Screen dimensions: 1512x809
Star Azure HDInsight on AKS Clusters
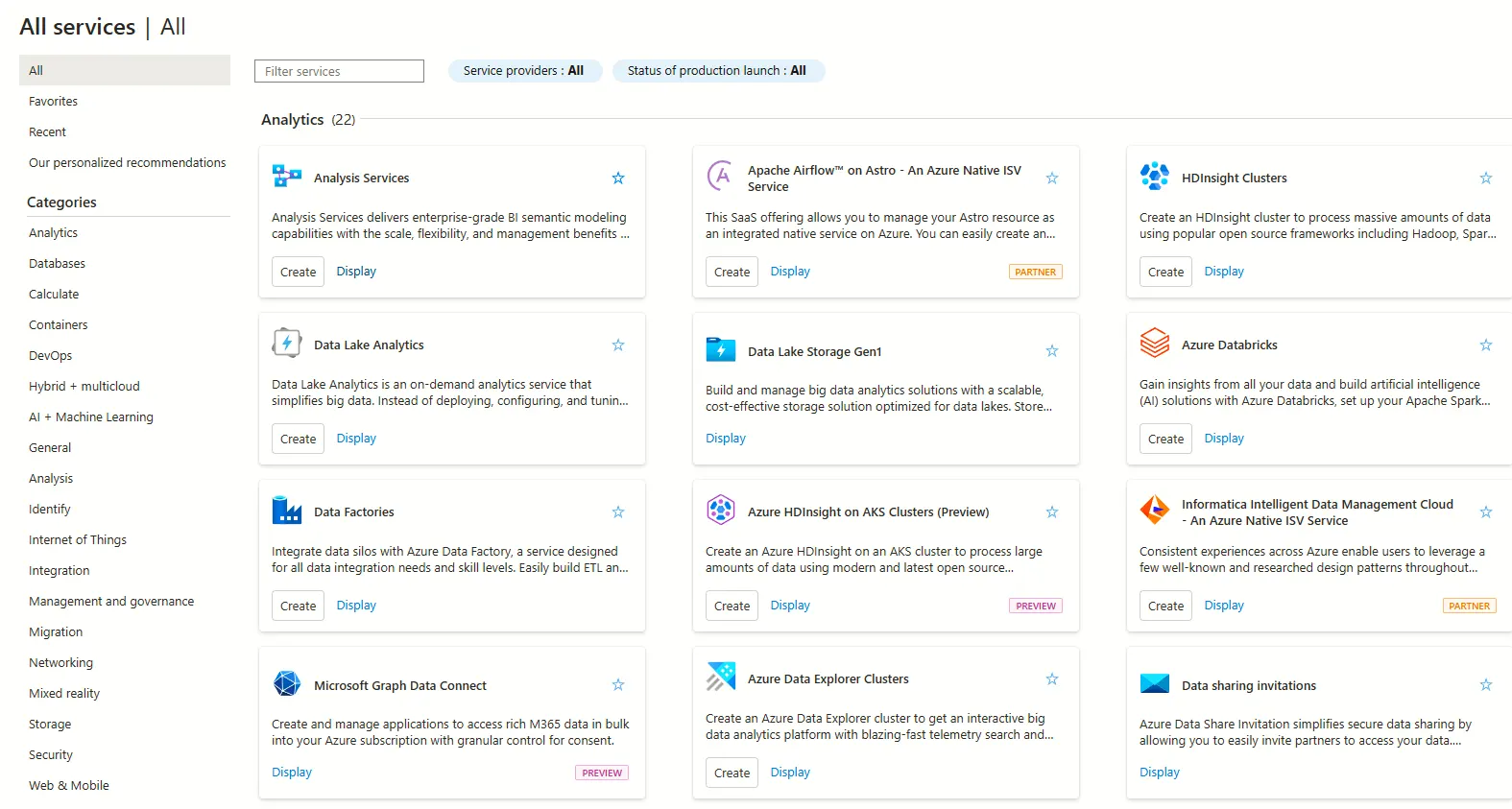pos(1052,512)
